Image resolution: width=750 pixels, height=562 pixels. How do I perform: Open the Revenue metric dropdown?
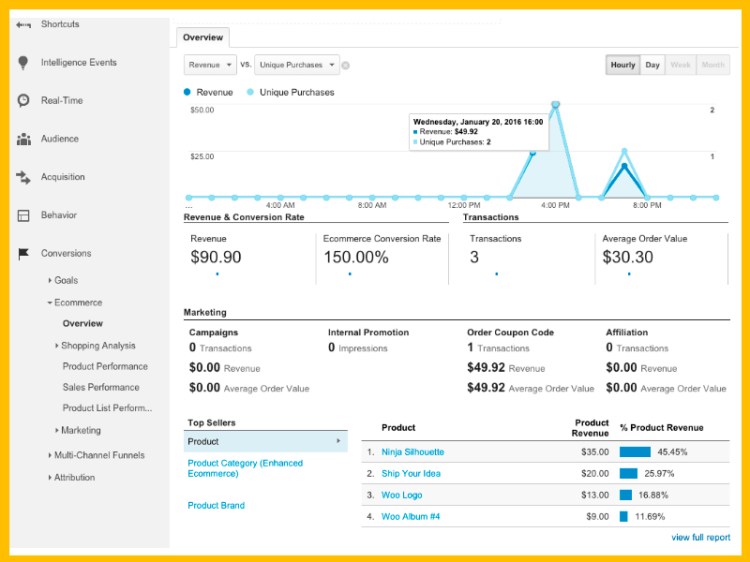[210, 65]
